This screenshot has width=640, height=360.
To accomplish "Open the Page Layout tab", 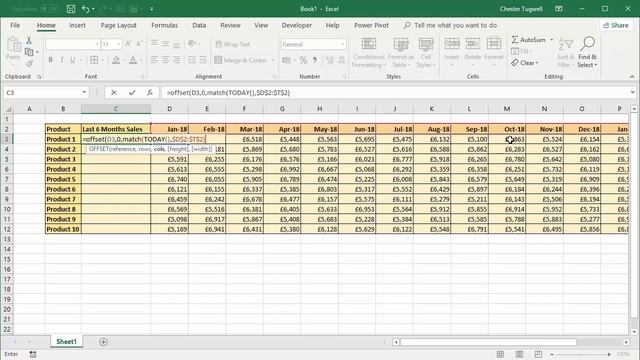I will pyautogui.click(x=118, y=25).
